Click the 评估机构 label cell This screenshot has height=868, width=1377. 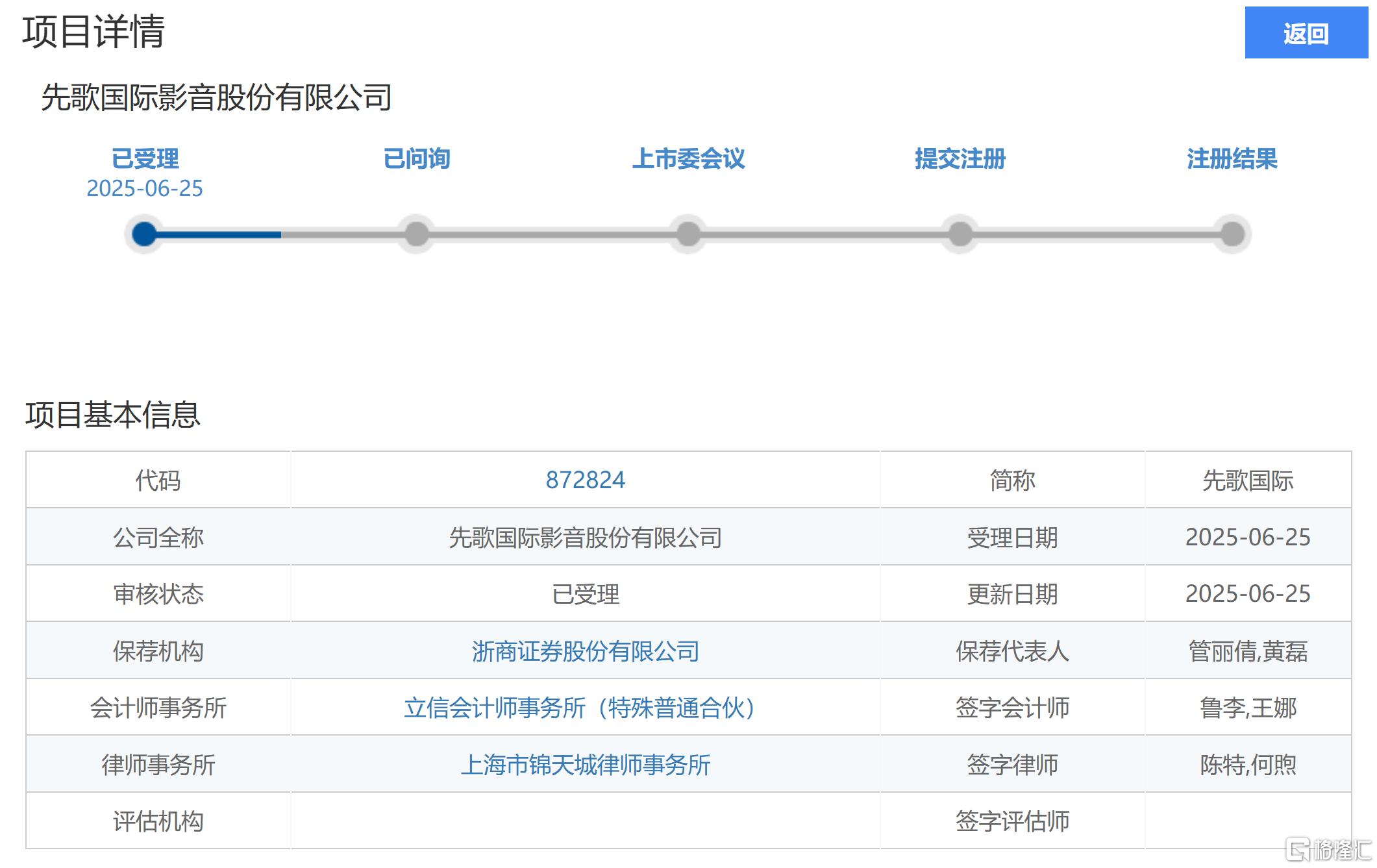tap(158, 821)
